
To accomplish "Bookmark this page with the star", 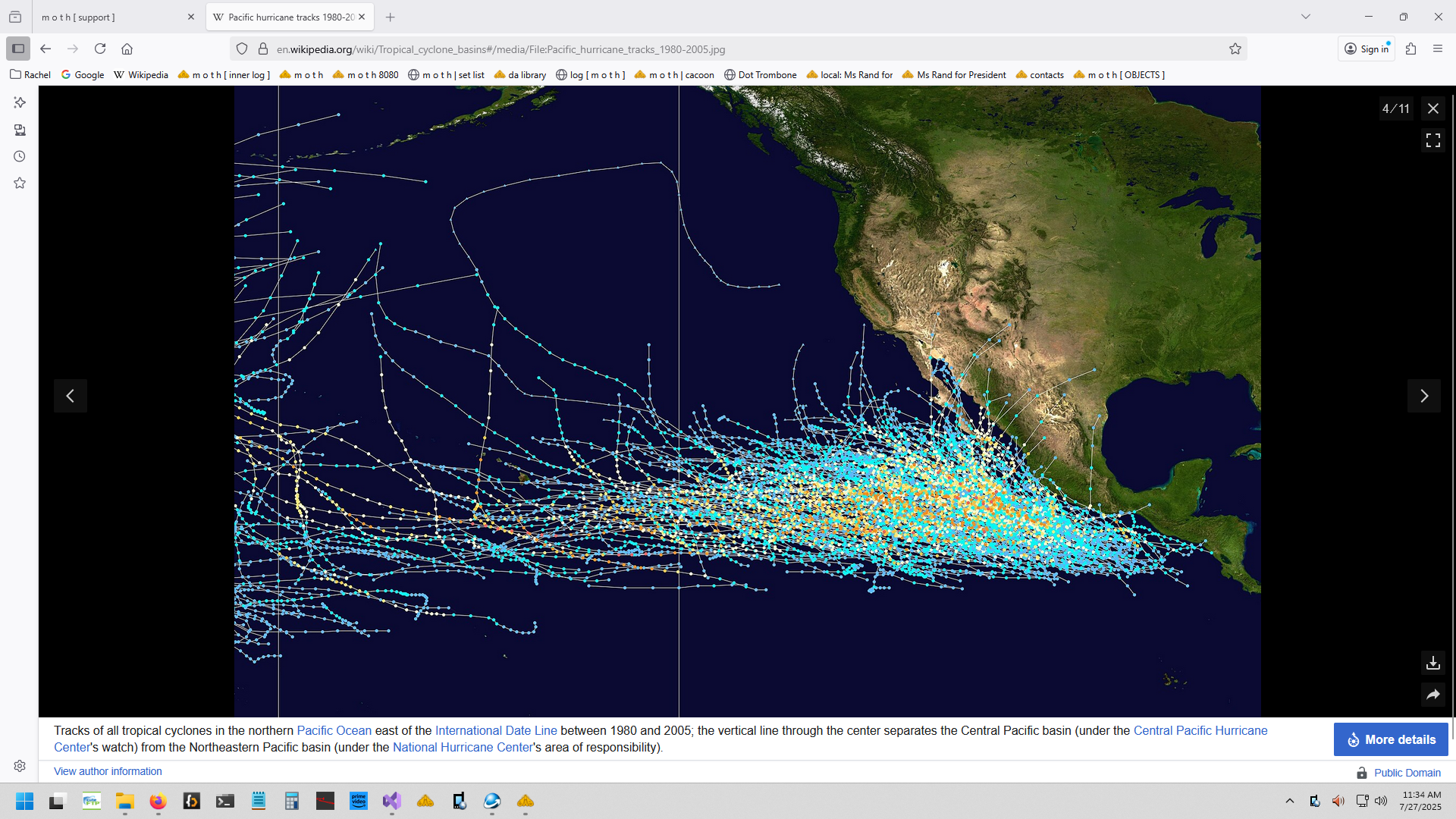I will pos(1235,49).
